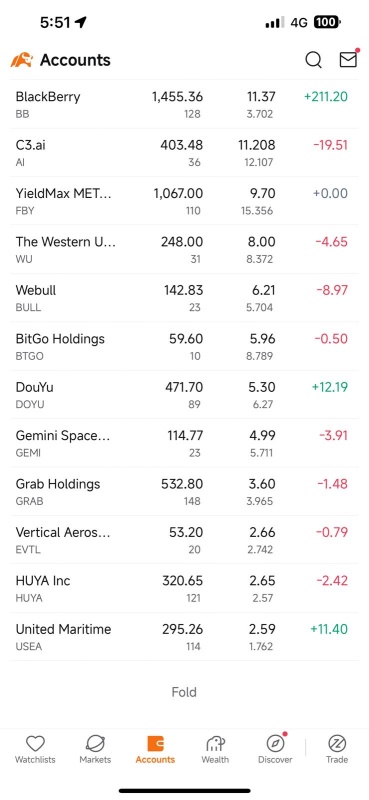Open the Webull BULL holding
The width and height of the screenshot is (369, 800).
coord(184,298)
